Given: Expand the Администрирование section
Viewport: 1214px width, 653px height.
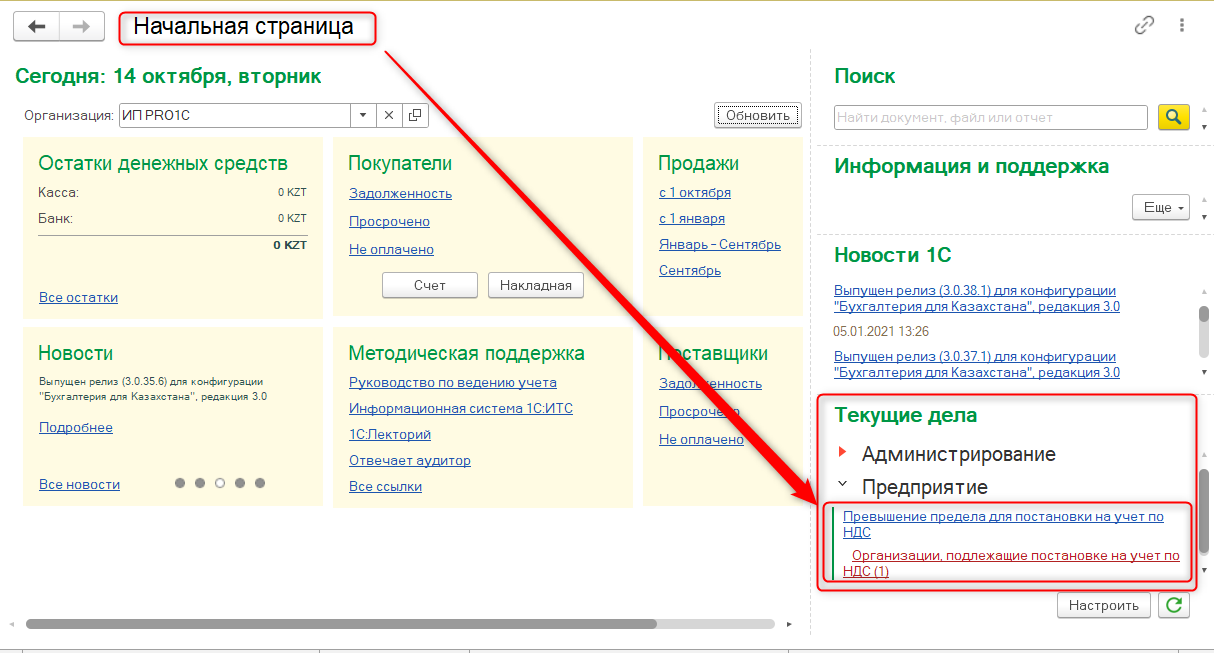Looking at the screenshot, I should click(x=841, y=454).
